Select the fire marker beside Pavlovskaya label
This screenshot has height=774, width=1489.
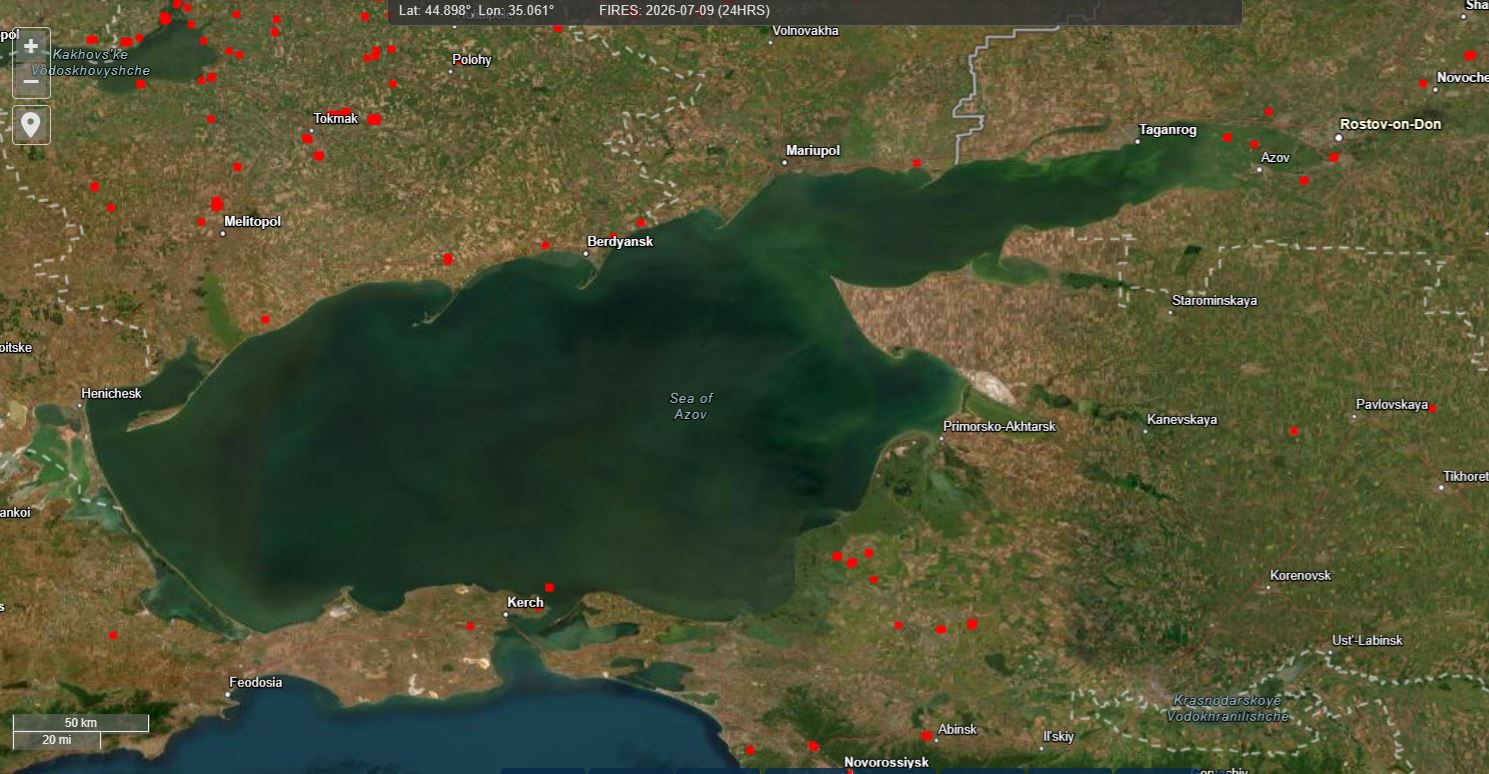tap(1432, 408)
